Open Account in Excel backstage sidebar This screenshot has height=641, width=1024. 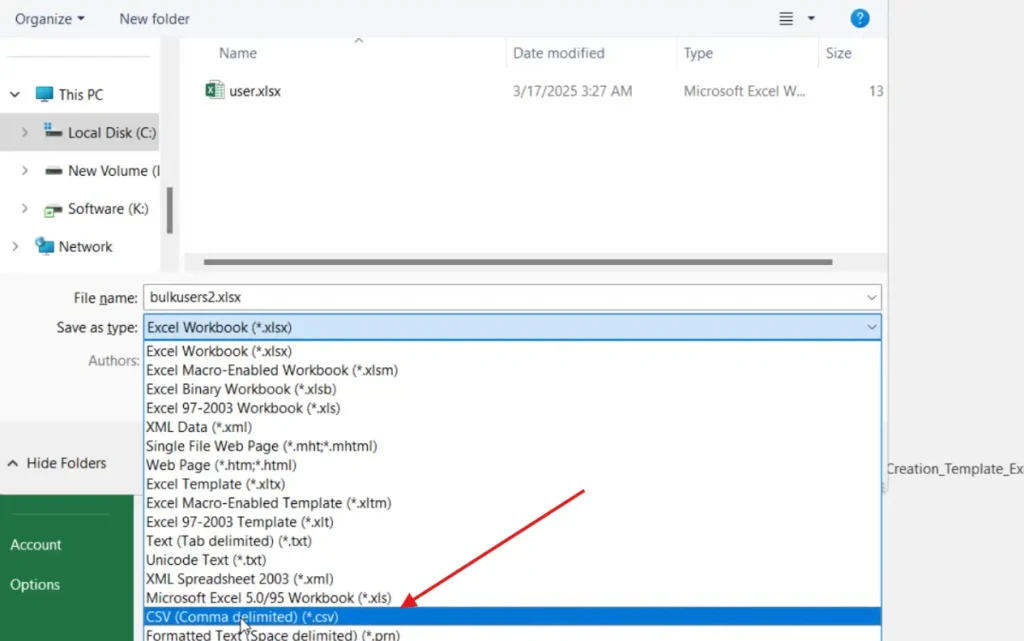click(x=36, y=545)
